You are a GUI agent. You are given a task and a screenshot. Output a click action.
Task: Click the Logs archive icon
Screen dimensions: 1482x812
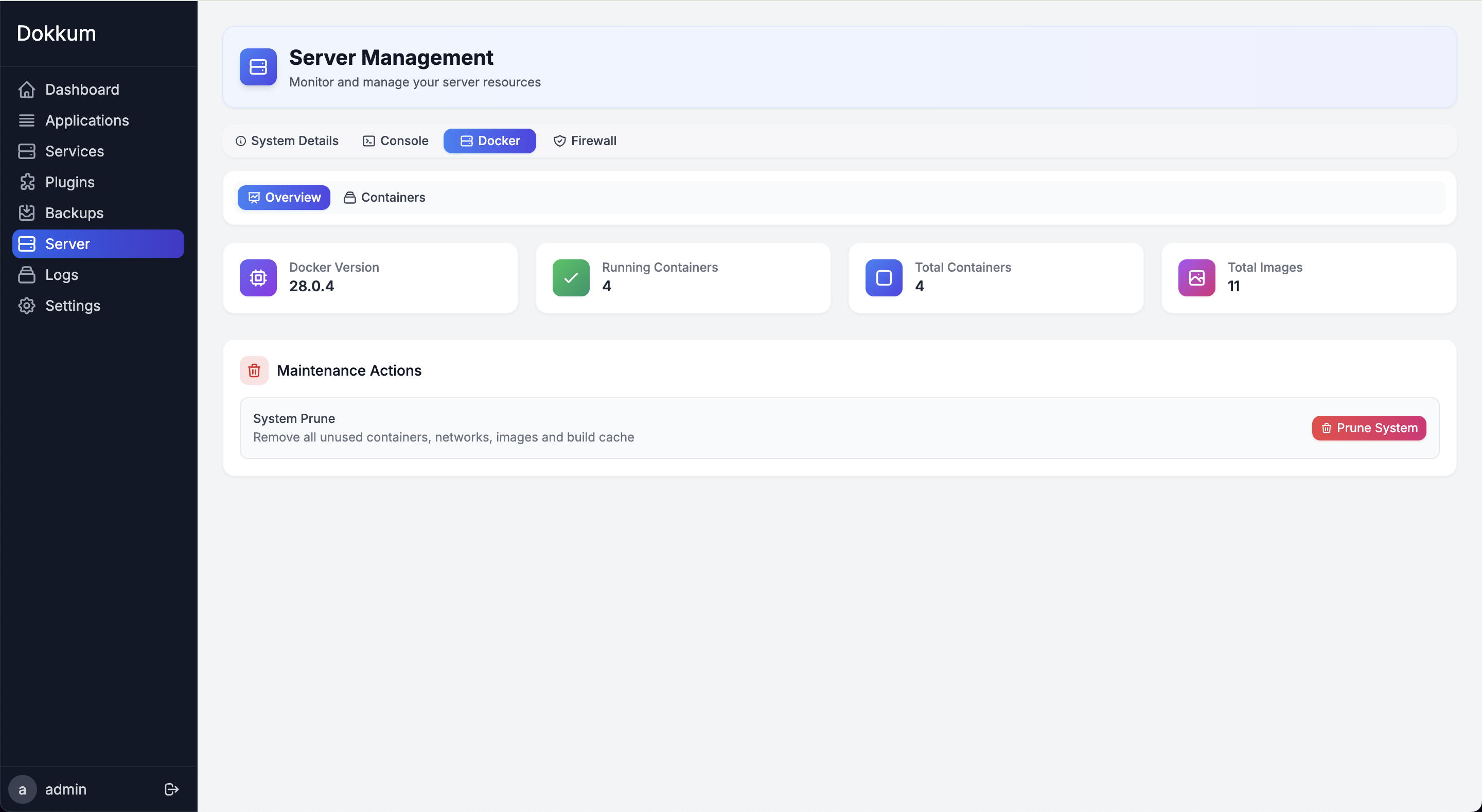tap(27, 274)
